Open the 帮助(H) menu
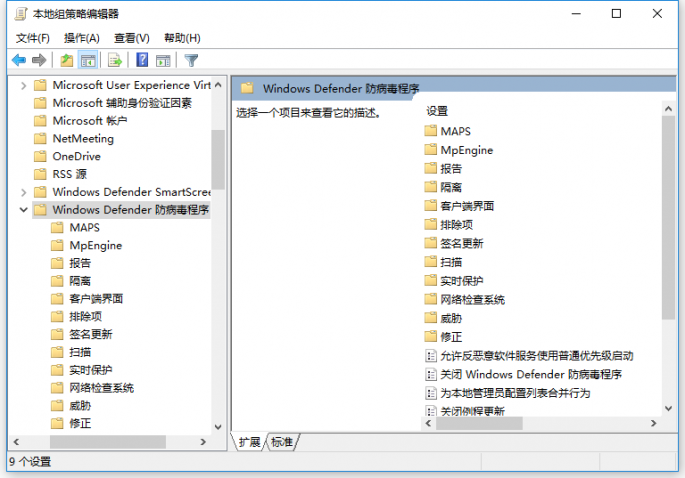 coord(182,38)
